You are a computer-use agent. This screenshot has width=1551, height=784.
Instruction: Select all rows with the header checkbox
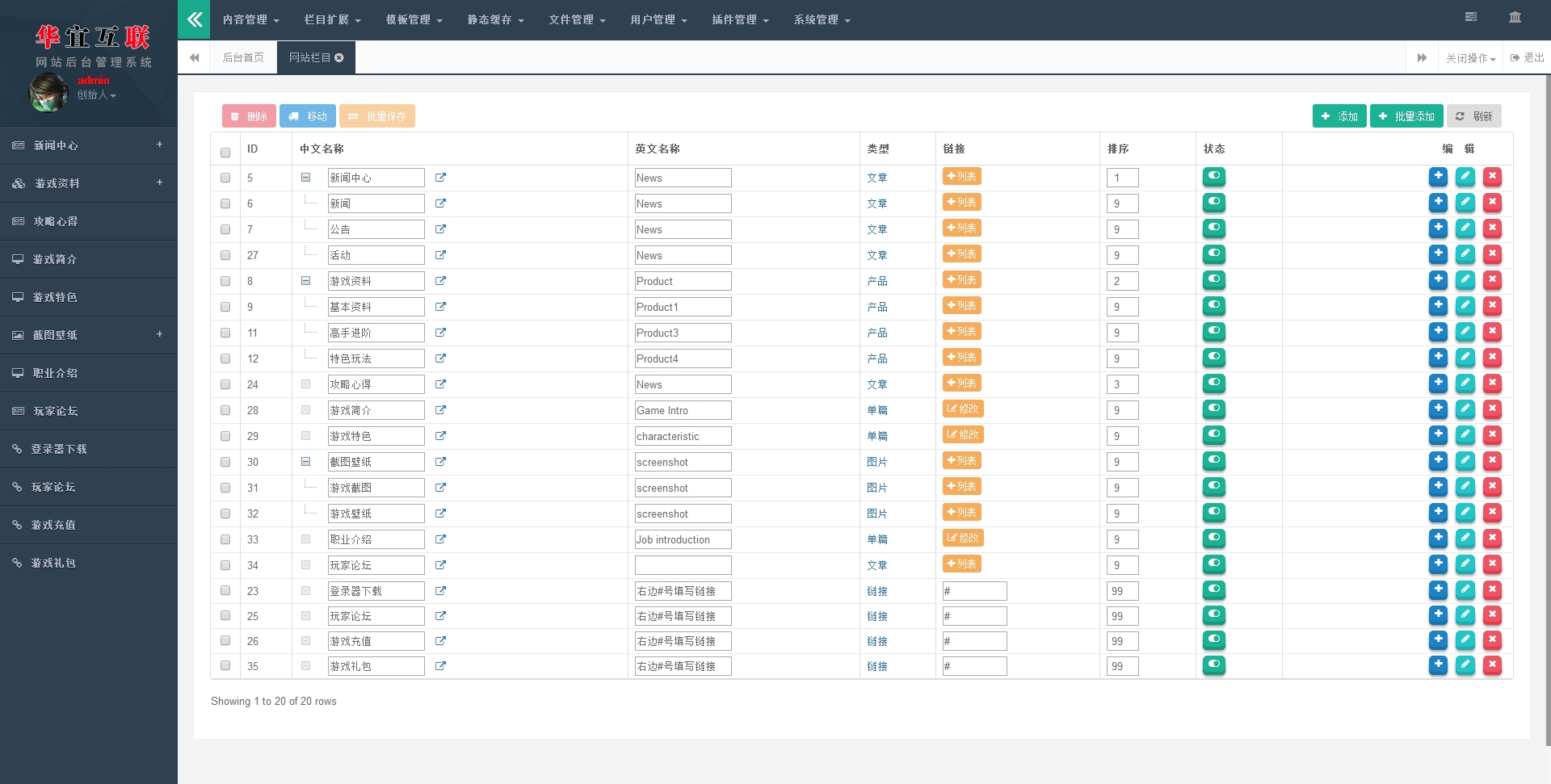(225, 153)
